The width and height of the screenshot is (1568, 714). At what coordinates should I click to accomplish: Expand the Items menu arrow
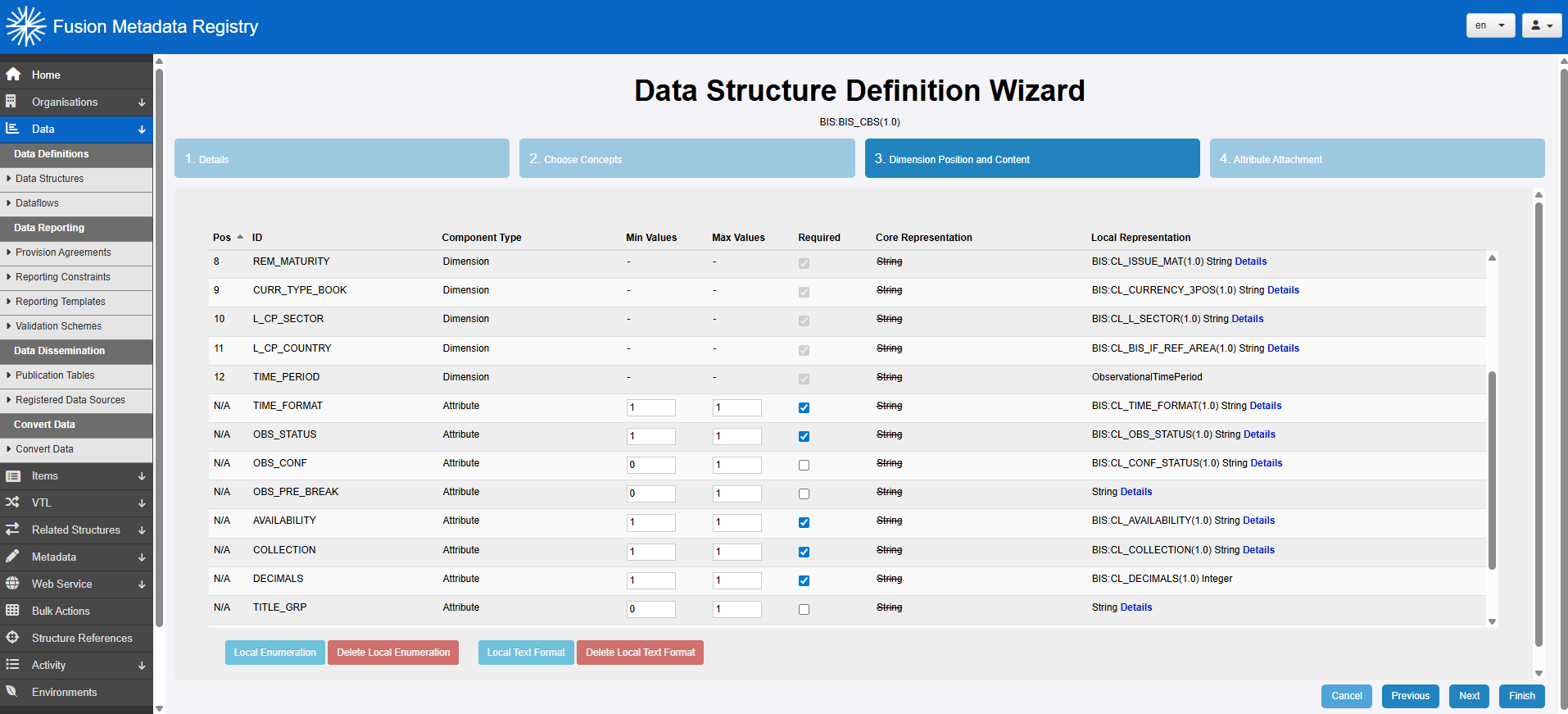coord(142,476)
